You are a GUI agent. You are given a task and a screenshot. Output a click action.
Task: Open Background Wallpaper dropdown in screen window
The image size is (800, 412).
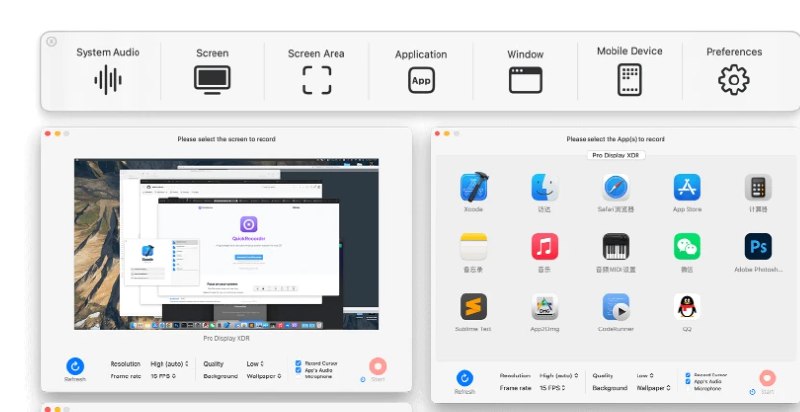click(x=264, y=376)
